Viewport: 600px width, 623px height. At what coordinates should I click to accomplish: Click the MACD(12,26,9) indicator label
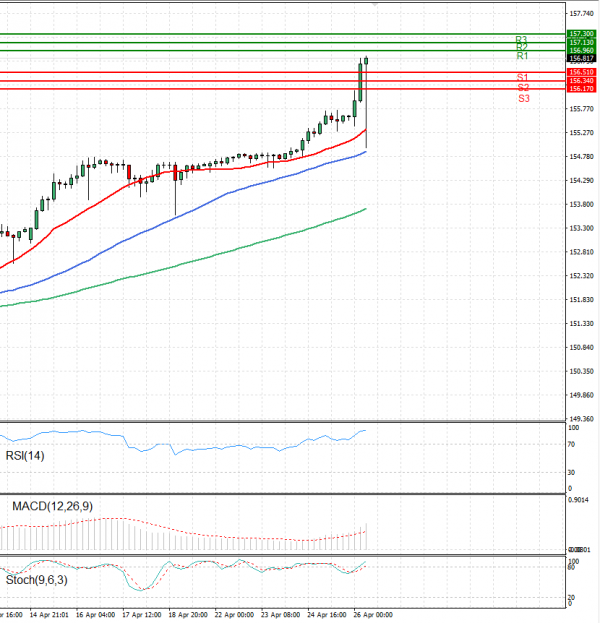[52, 506]
